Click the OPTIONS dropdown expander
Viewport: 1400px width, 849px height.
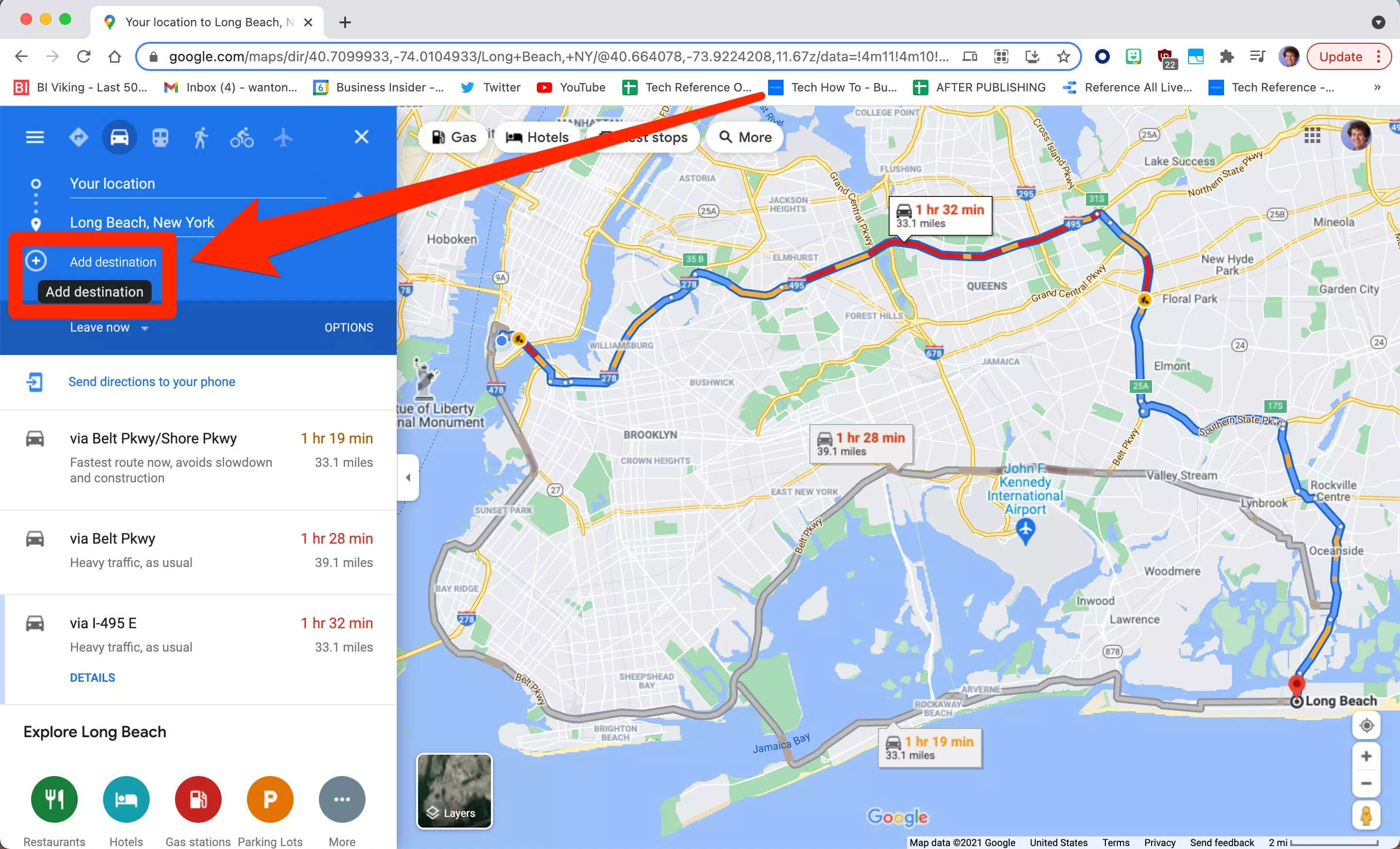pos(349,326)
